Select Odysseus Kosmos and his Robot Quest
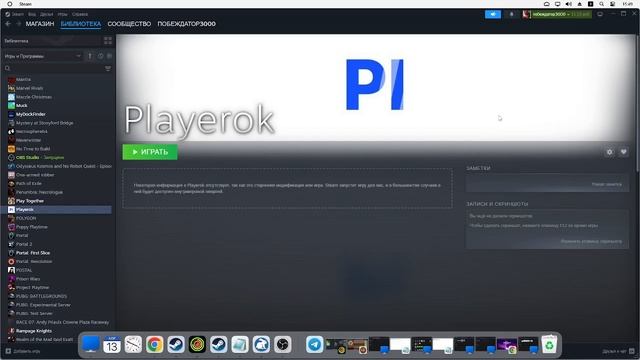The width and height of the screenshot is (640, 360). coord(63,166)
